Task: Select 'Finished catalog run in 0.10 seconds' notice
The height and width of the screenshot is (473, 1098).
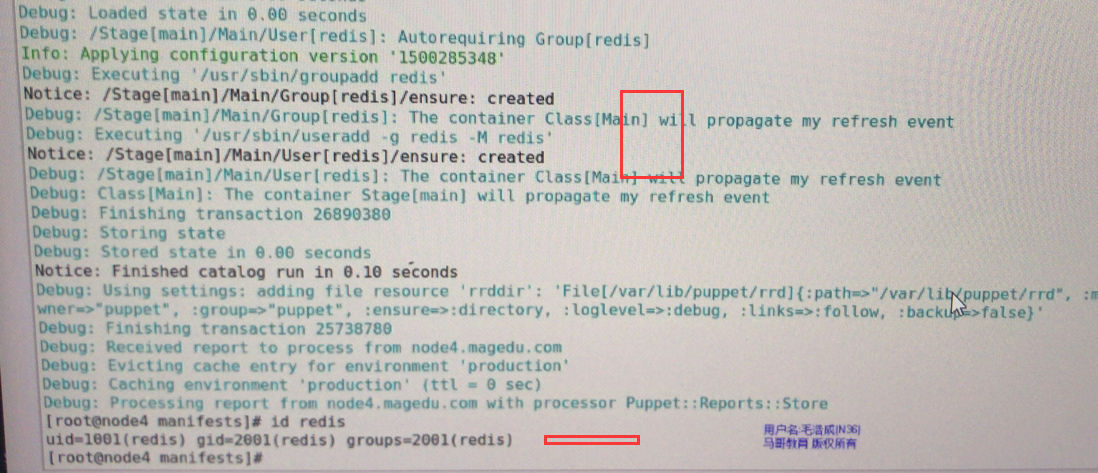Action: (246, 271)
